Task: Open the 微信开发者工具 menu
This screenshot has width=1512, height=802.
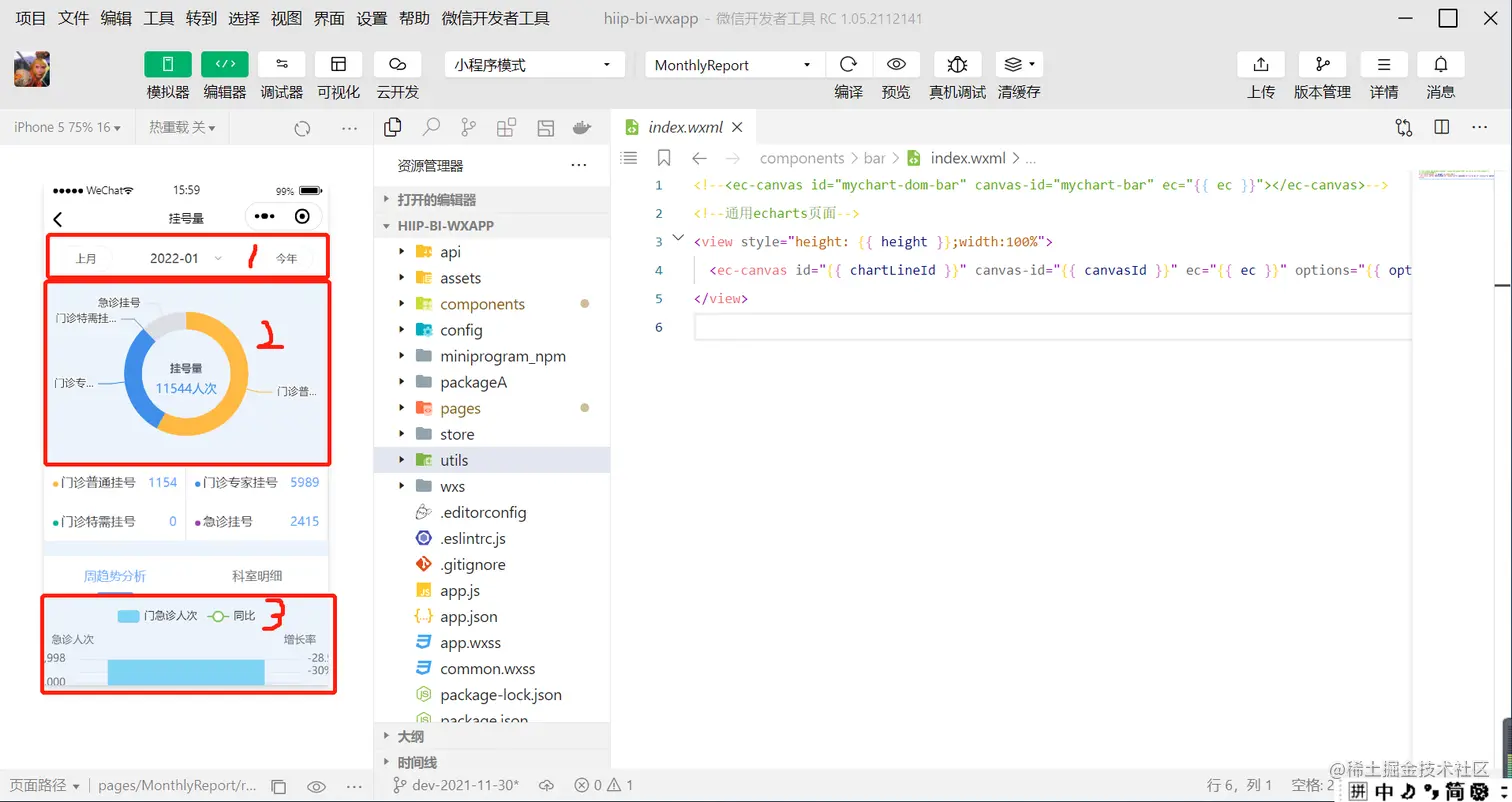Action: click(x=495, y=18)
